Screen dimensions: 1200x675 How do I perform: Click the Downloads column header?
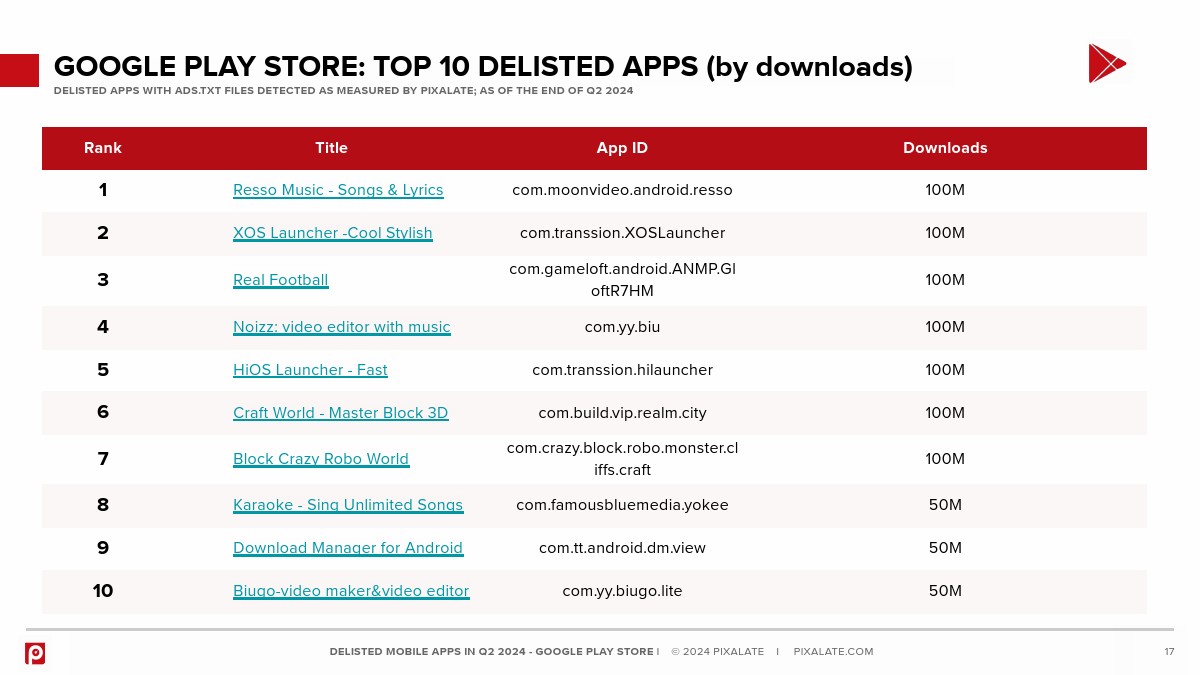pos(945,148)
